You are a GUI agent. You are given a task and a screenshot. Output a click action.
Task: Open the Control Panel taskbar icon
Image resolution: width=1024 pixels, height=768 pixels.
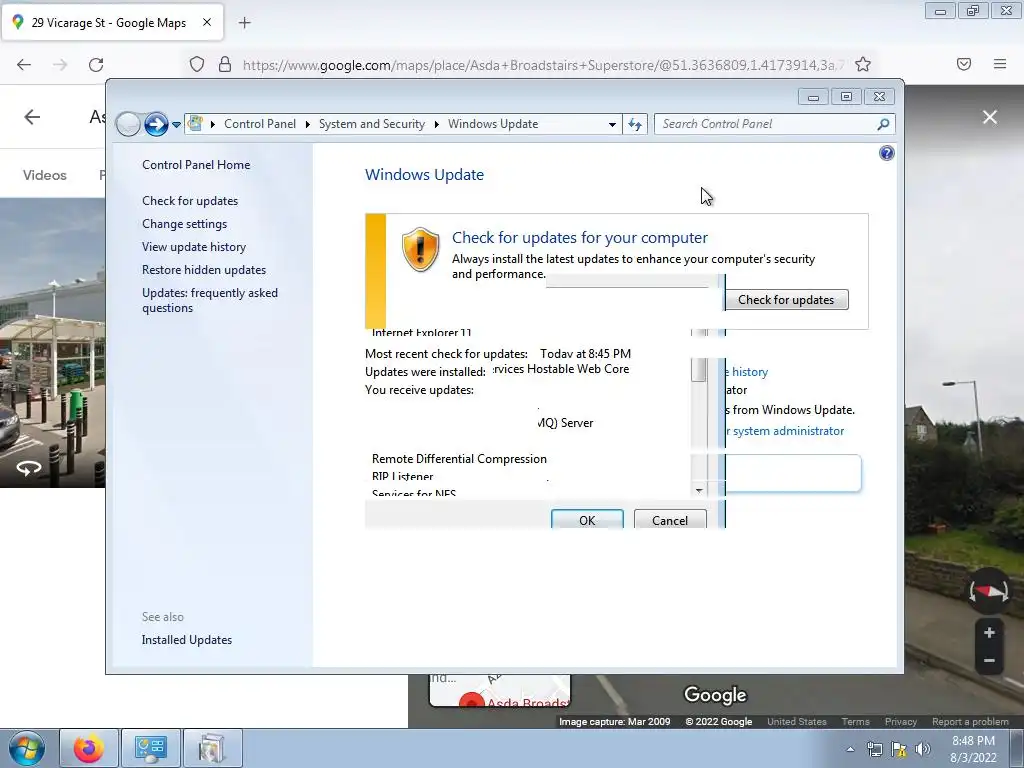click(150, 748)
